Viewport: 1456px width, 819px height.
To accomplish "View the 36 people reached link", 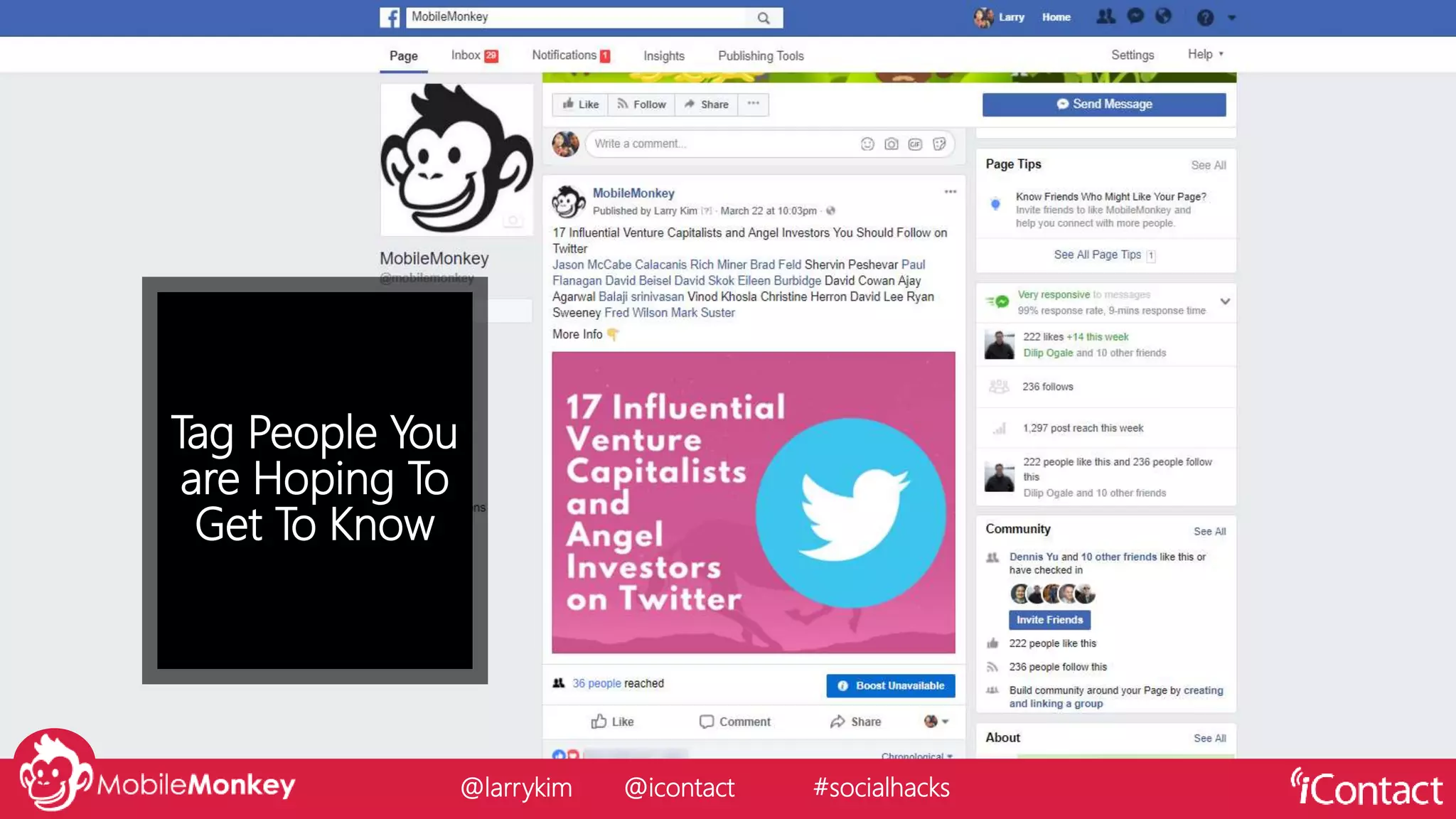I will pyautogui.click(x=597, y=683).
